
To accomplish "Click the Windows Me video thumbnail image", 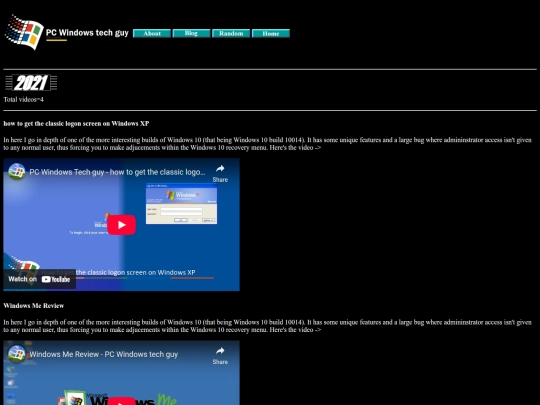I will click(x=122, y=373).
